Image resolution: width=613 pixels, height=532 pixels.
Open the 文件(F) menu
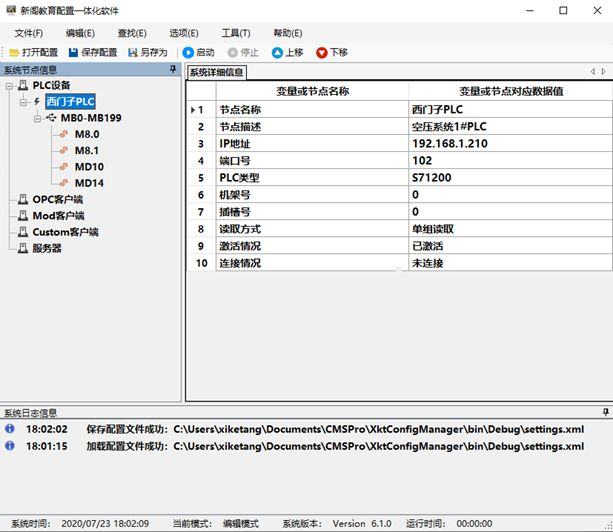29,33
